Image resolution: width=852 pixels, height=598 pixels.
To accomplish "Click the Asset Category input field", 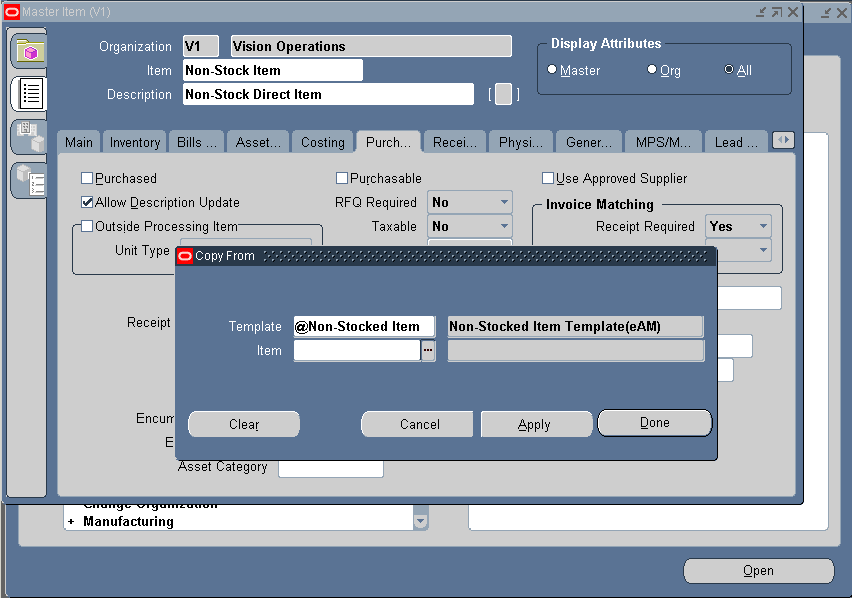I will [x=331, y=468].
